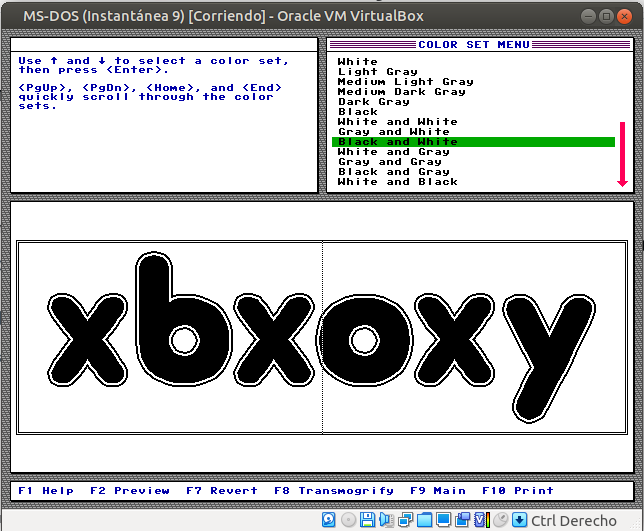The height and width of the screenshot is (531, 644).
Task: Click F1 Help in function bar
Action: [46, 490]
